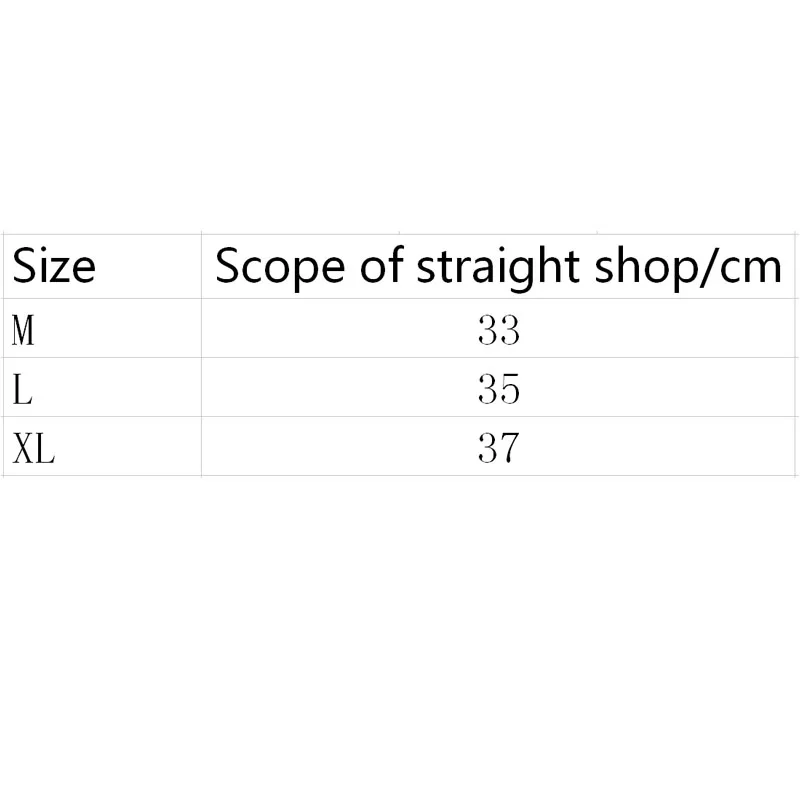800x800 pixels.
Task: Click the Size header cell
Action: 54,267
